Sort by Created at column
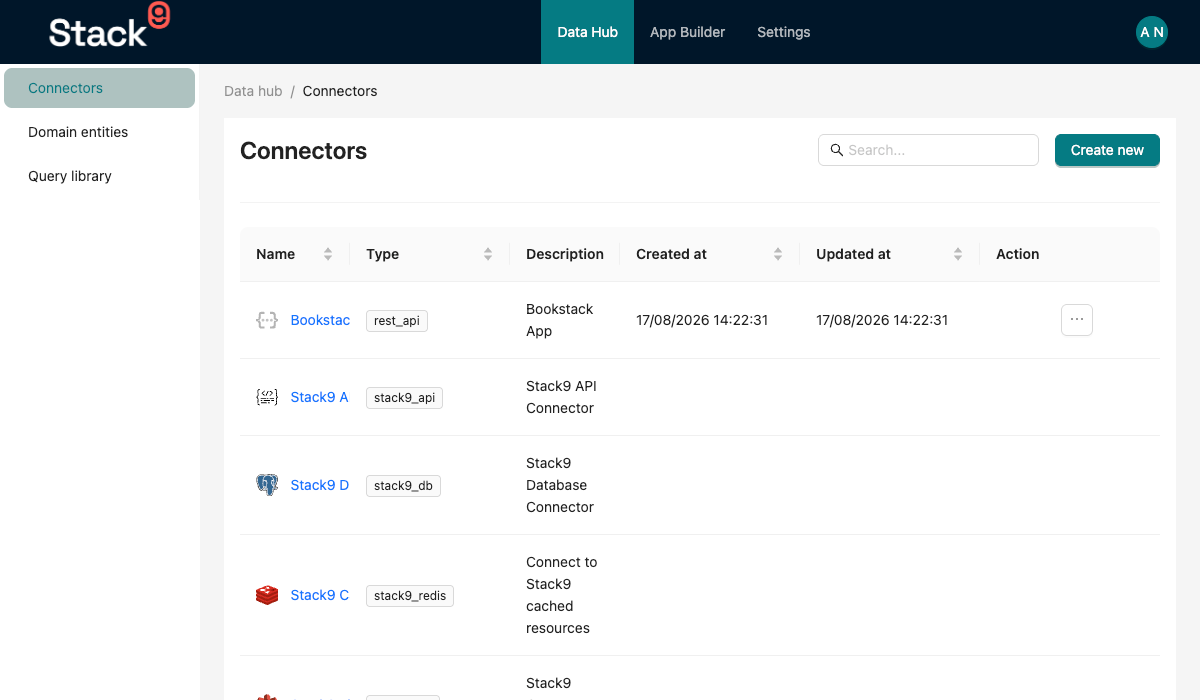This screenshot has width=1200, height=700. tap(777, 254)
